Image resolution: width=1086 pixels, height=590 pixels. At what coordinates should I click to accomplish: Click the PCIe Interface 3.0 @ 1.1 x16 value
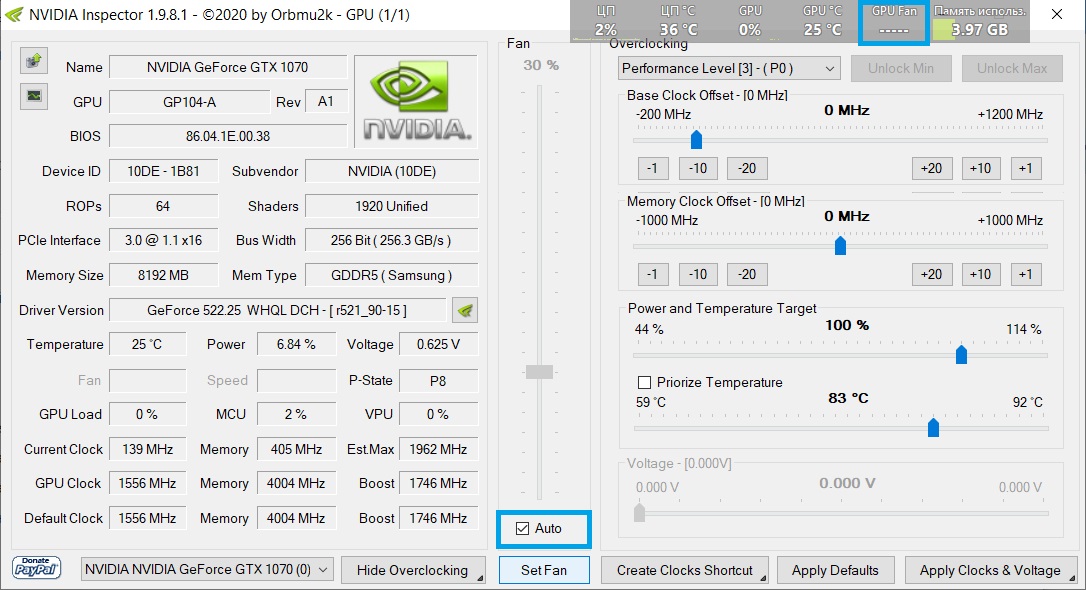tap(163, 240)
